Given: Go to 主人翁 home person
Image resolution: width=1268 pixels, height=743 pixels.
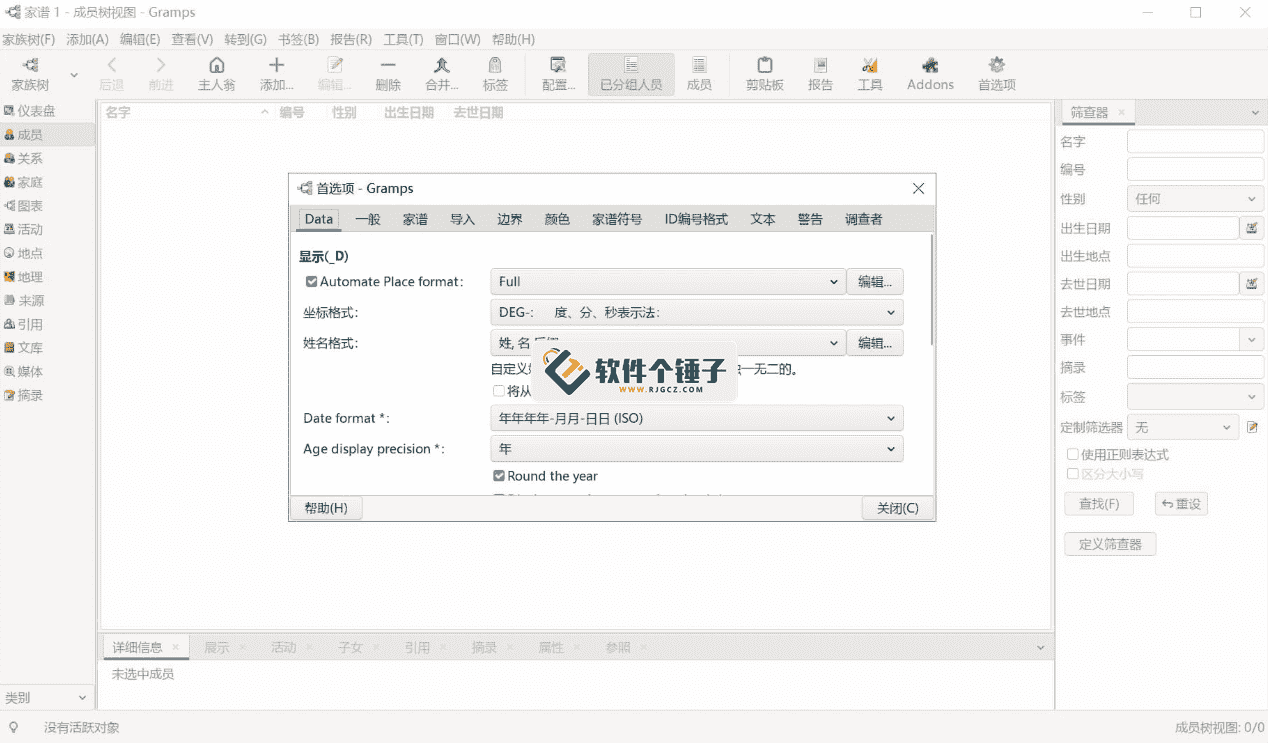Looking at the screenshot, I should point(217,74).
